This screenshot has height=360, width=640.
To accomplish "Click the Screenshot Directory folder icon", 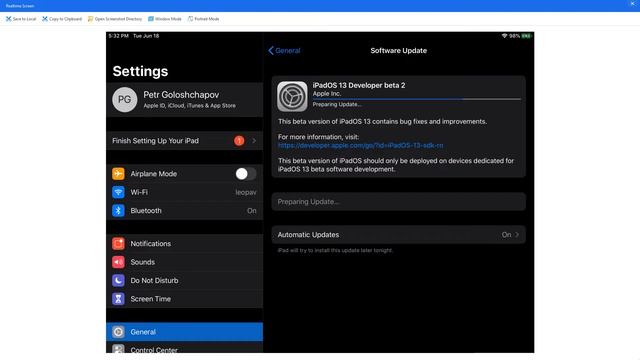I will [x=91, y=19].
